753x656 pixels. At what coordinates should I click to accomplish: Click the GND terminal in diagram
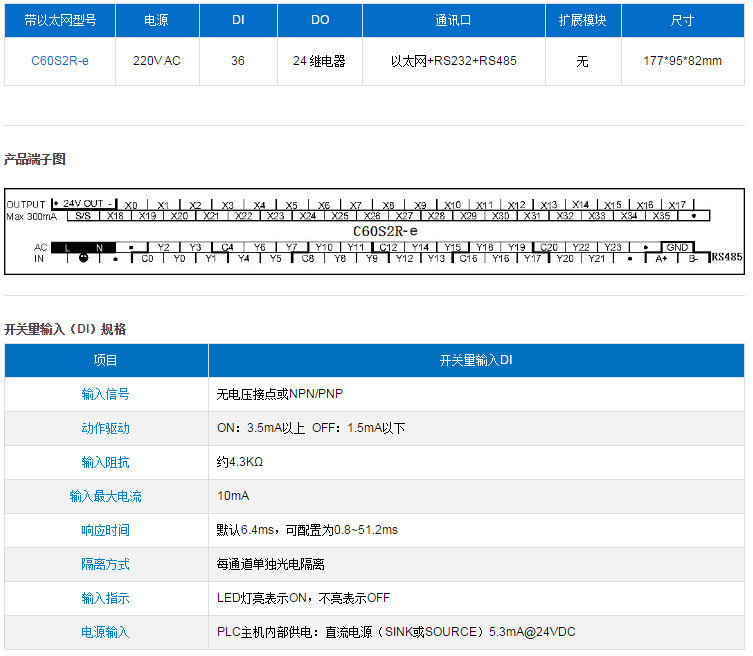click(677, 247)
